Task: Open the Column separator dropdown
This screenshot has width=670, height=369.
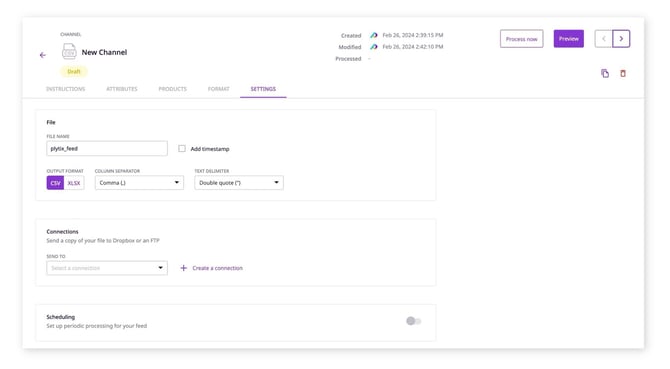Action: pyautogui.click(x=139, y=183)
